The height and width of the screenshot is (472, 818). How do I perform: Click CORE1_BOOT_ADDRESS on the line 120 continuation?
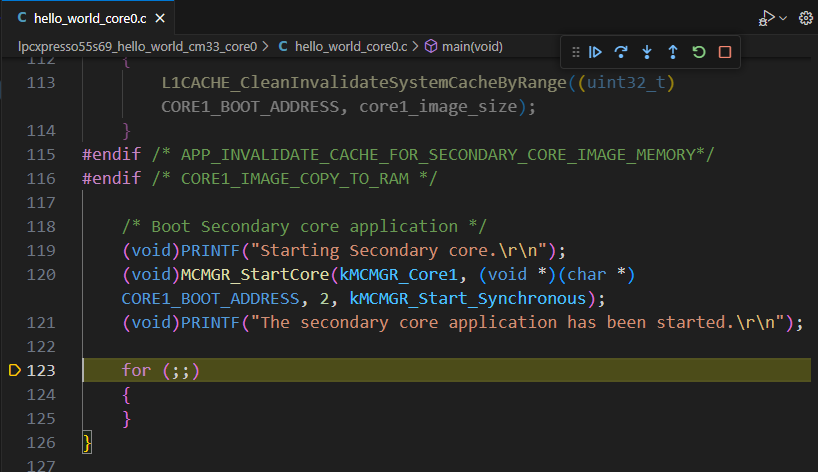tap(210, 298)
